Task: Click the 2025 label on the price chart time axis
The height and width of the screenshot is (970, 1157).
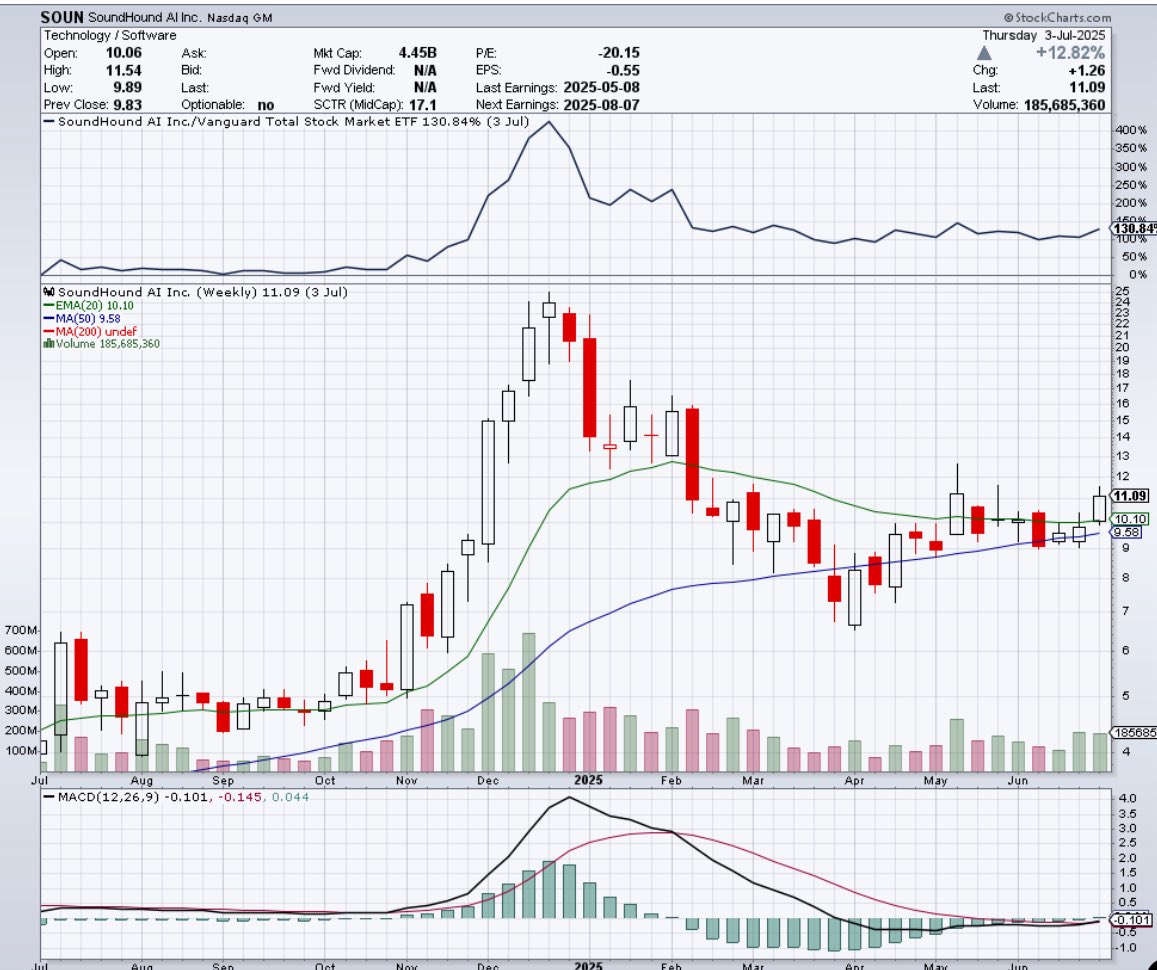Action: (x=589, y=780)
